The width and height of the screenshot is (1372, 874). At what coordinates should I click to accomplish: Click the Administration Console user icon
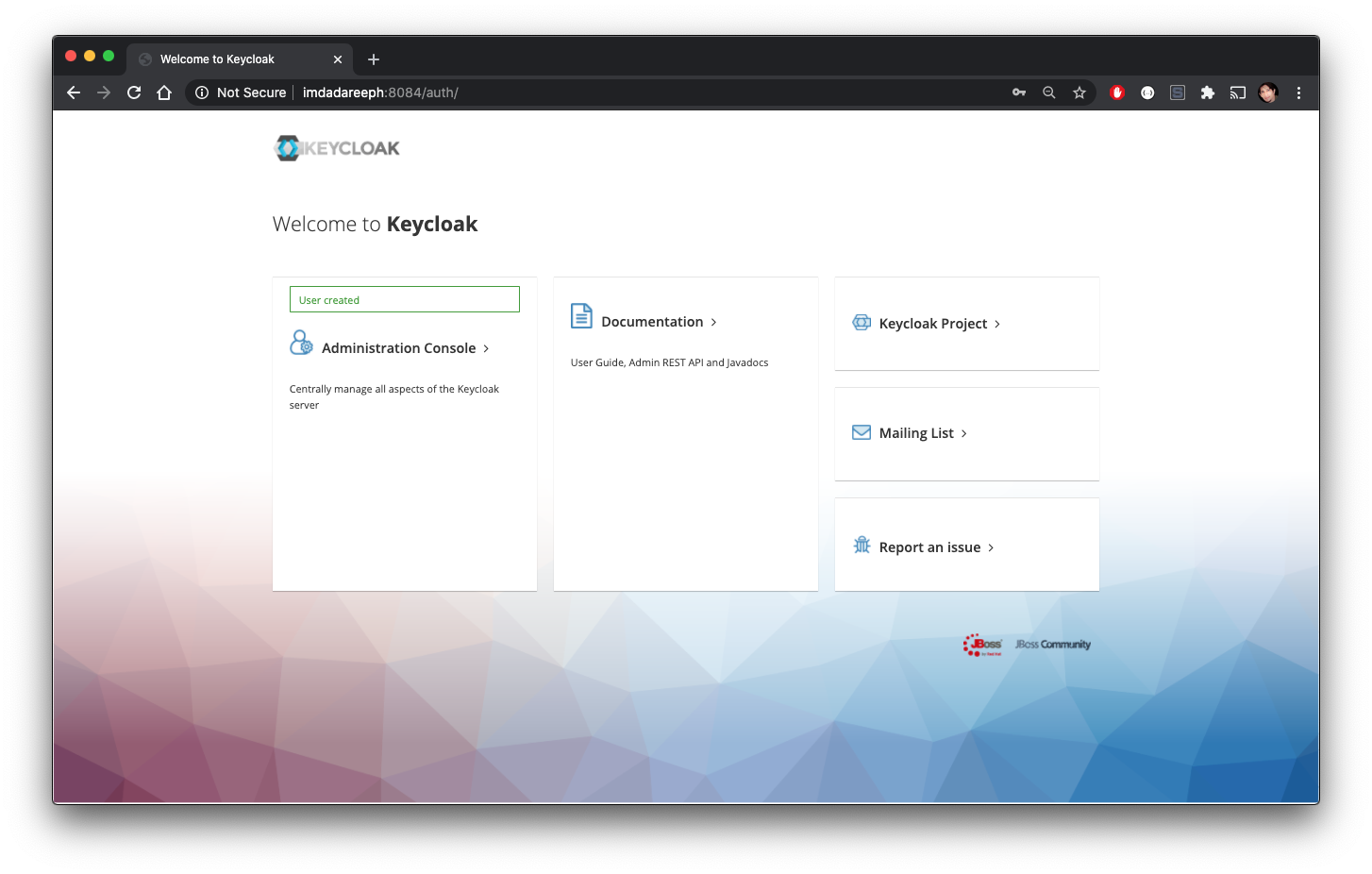301,342
